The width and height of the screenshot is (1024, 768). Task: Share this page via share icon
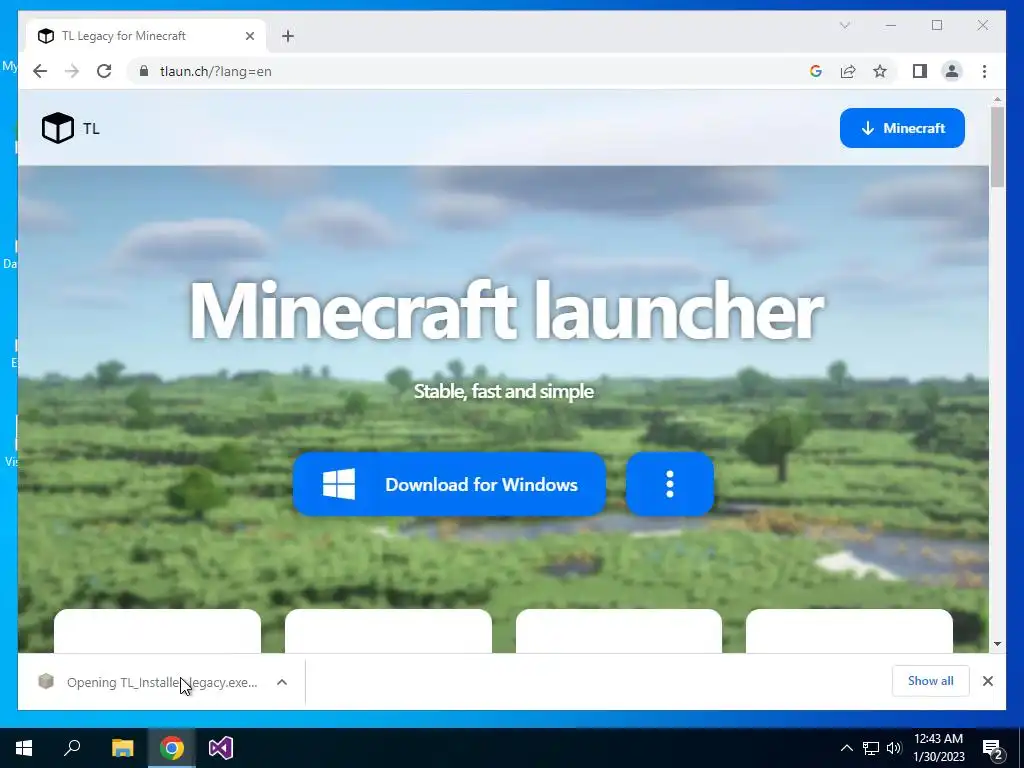pyautogui.click(x=848, y=71)
